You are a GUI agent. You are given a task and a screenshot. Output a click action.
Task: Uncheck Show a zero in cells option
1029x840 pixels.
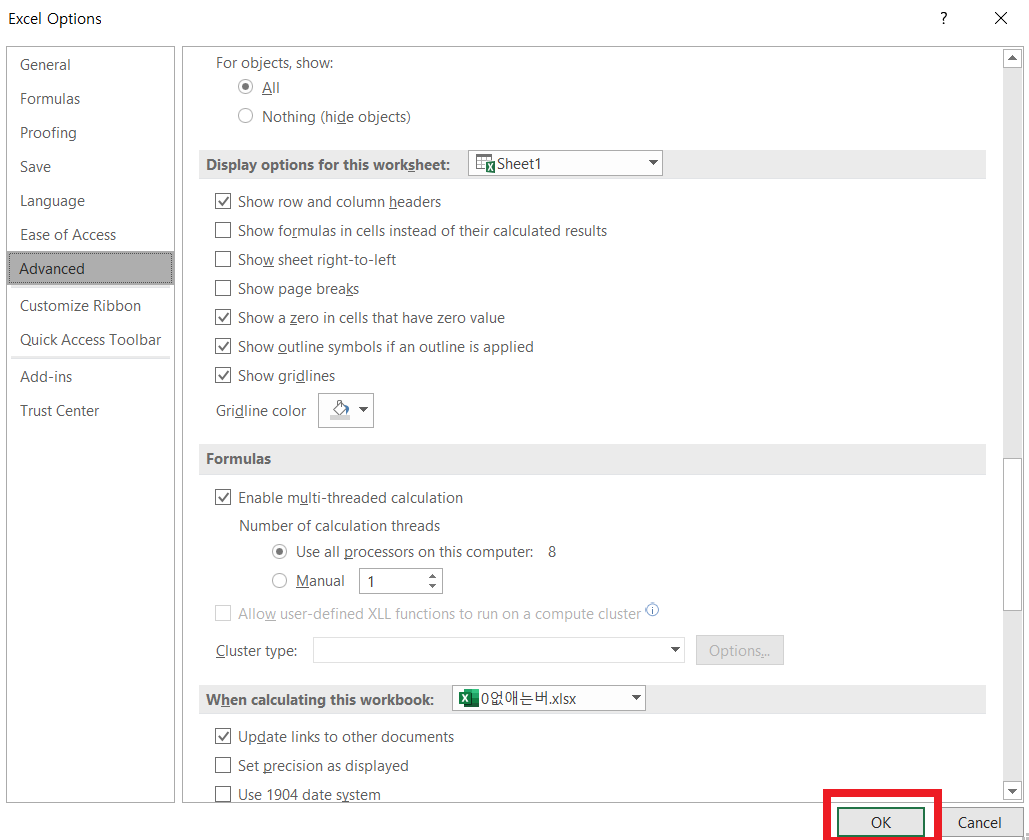(223, 318)
